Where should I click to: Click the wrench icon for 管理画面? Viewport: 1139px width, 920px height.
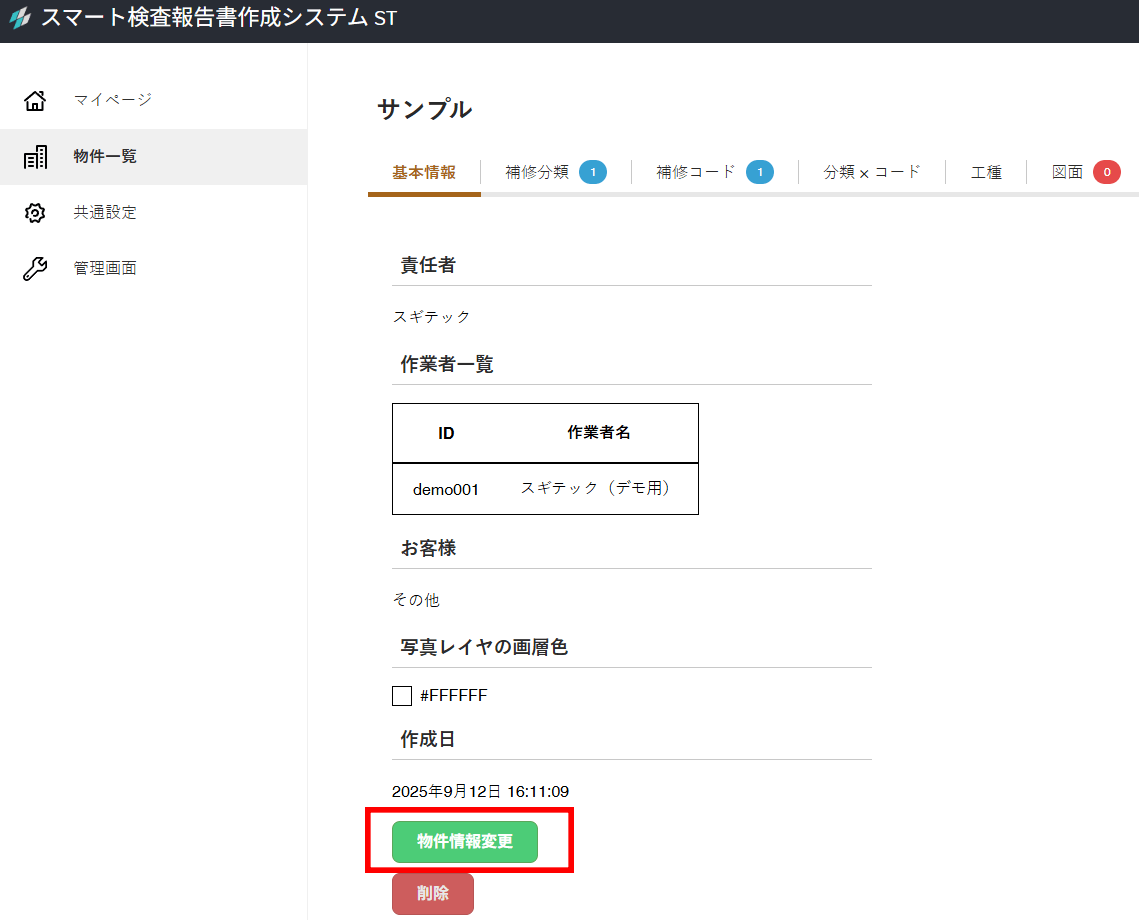[35, 269]
